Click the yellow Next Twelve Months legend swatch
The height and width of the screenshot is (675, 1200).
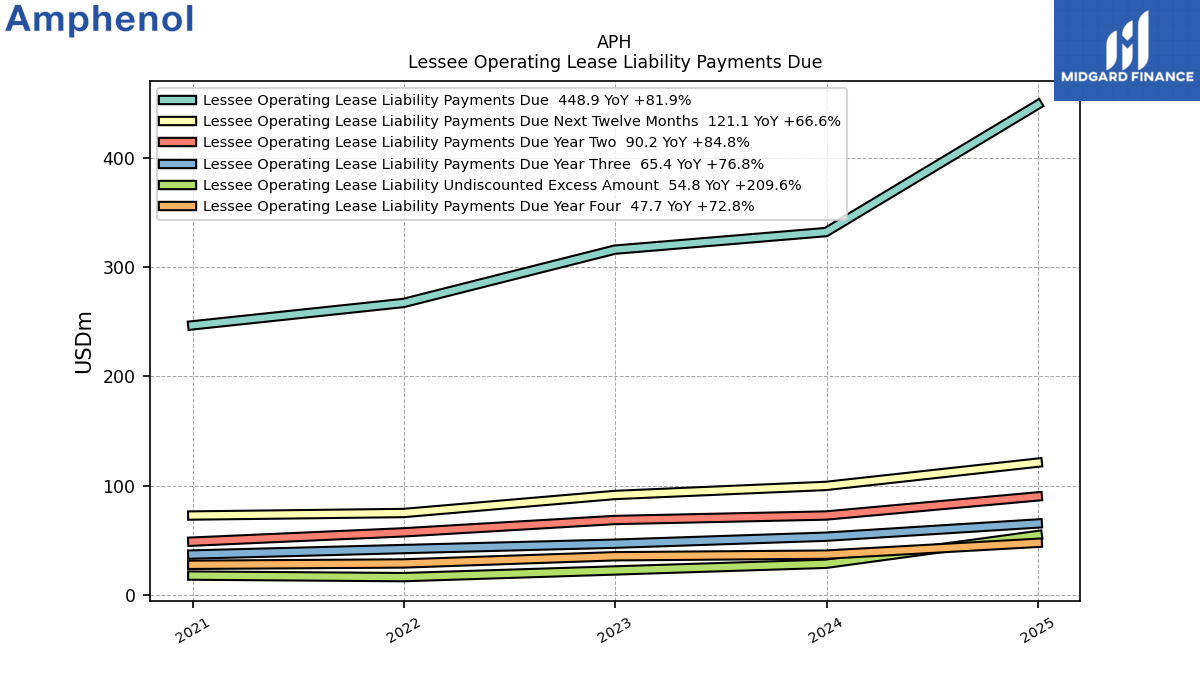click(177, 121)
